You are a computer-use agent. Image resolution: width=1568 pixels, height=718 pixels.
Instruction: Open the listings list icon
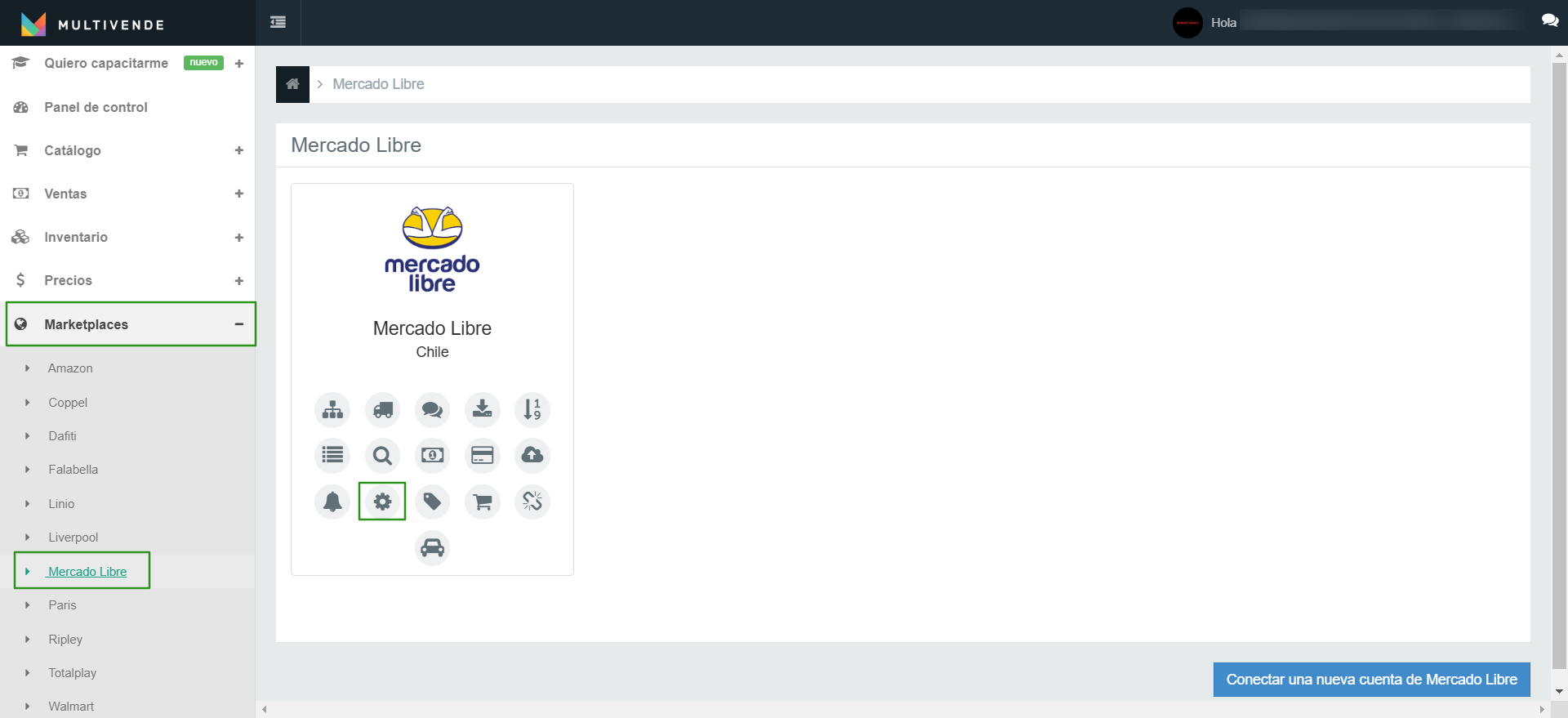(x=332, y=455)
